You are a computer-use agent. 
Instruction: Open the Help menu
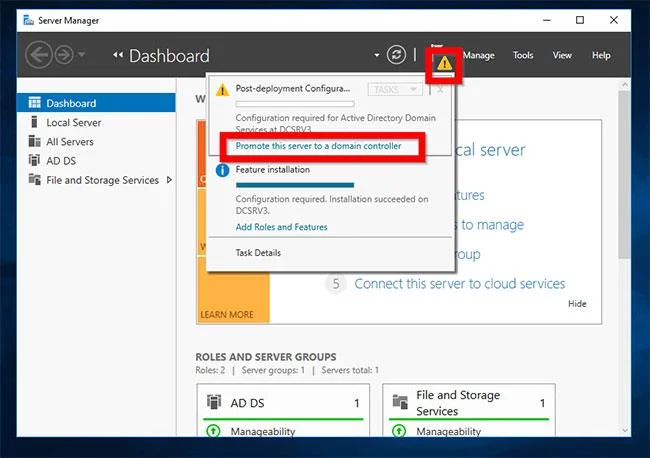601,55
